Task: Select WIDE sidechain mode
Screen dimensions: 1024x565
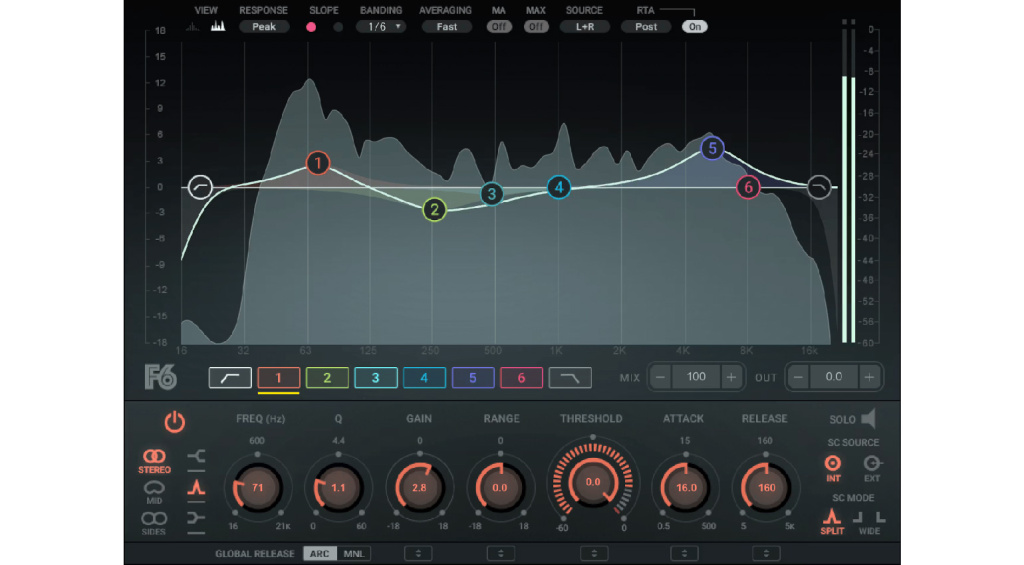Action: pos(869,523)
